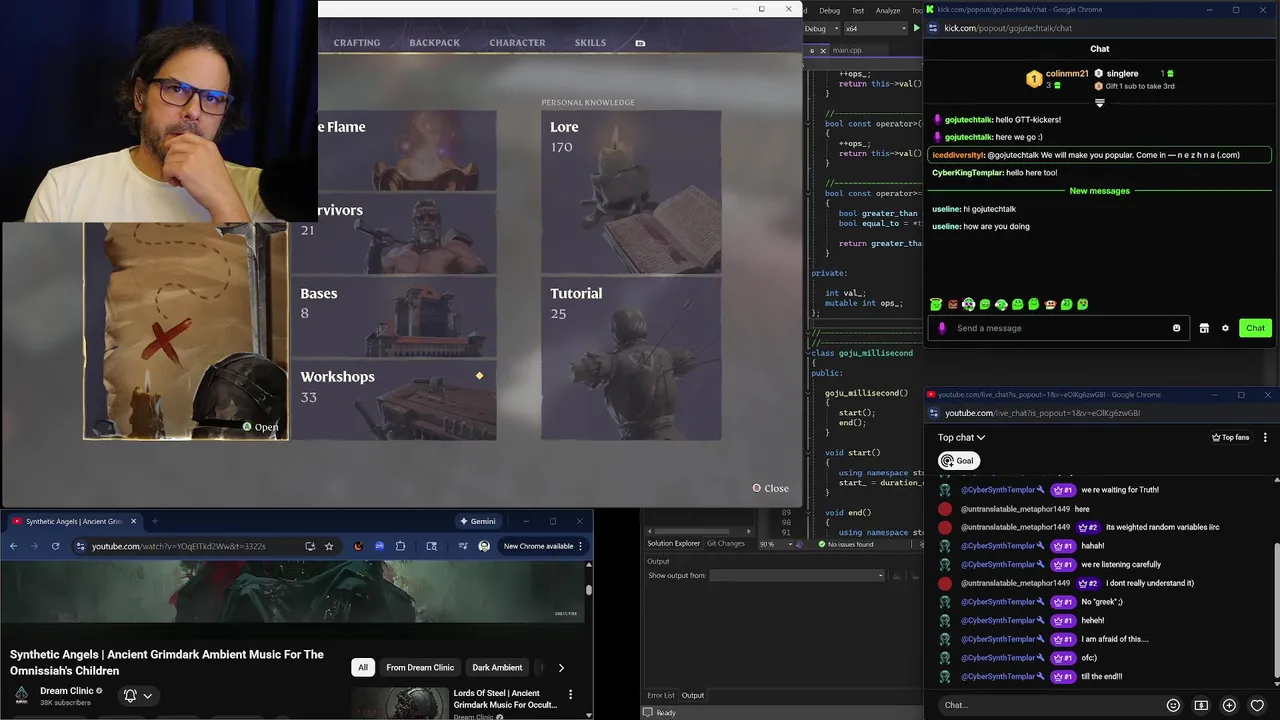Select the Skills tab in game menu
The height and width of the screenshot is (720, 1280).
(x=590, y=43)
